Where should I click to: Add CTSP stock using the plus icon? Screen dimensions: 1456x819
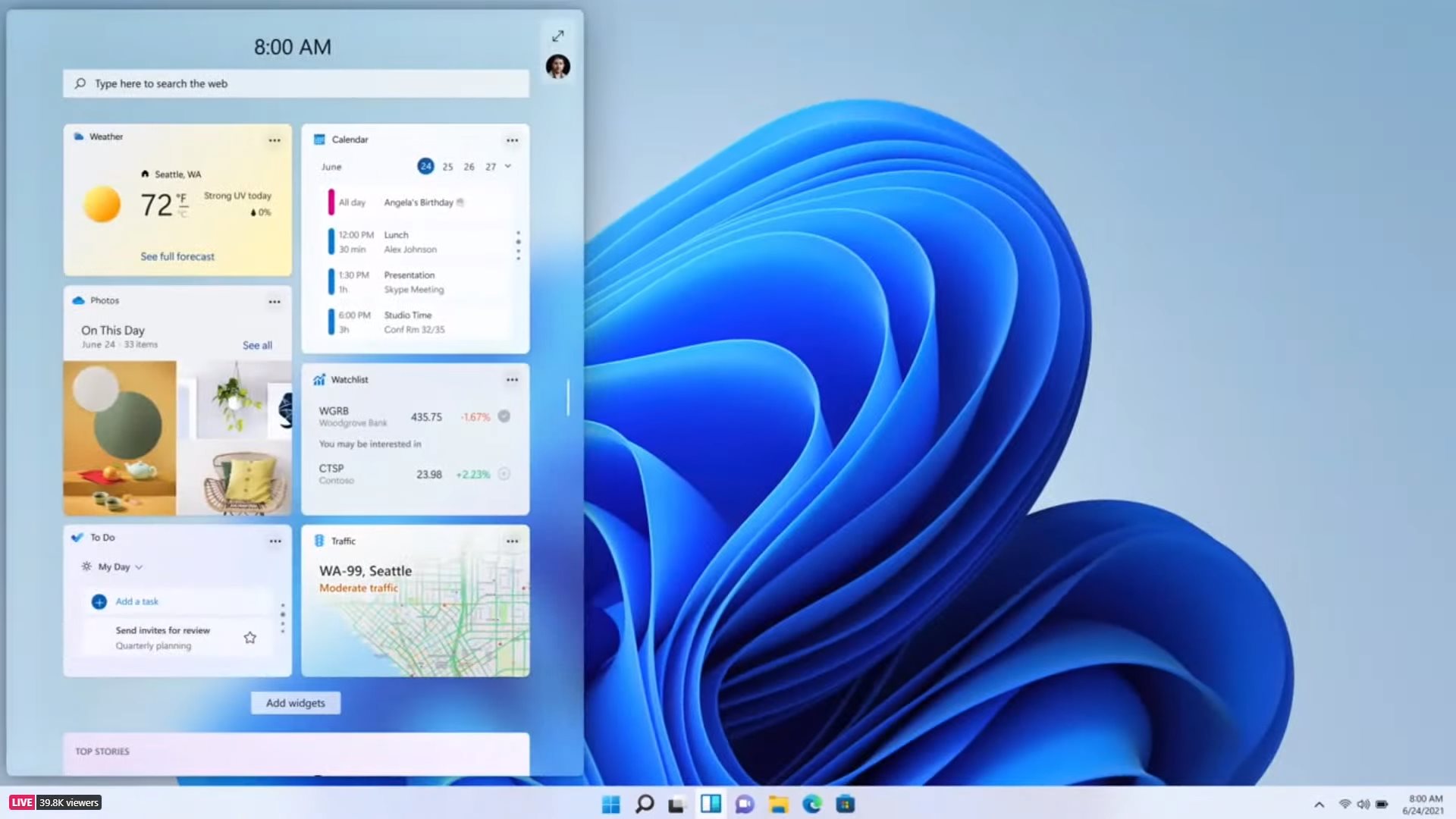(x=504, y=474)
